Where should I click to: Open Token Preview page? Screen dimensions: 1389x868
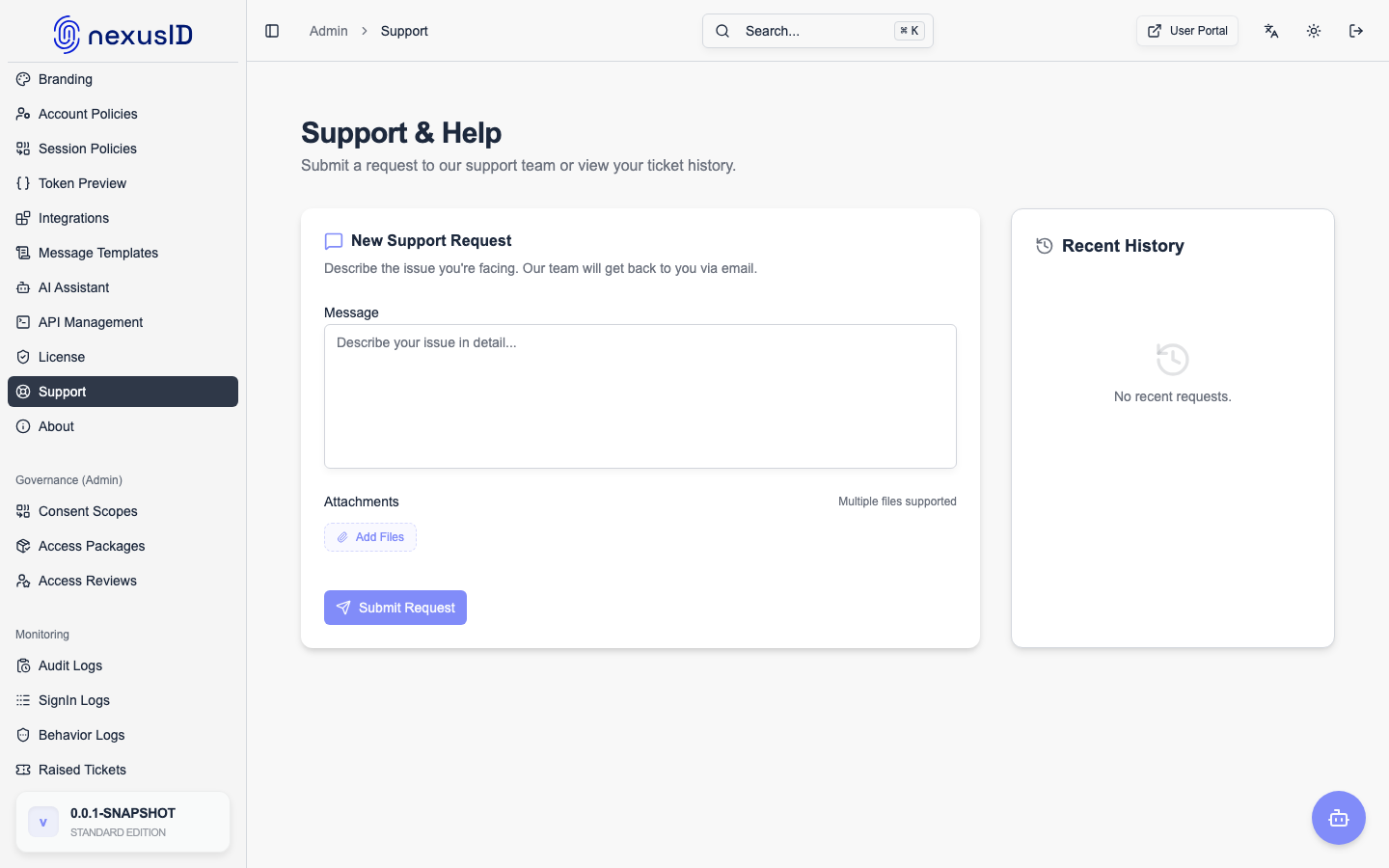[123, 183]
